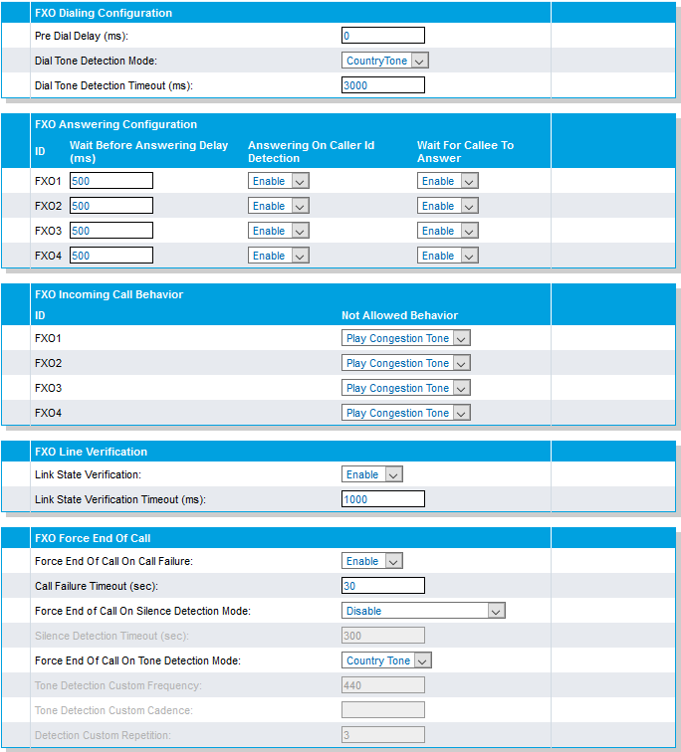Click the Call Failure Timeout field
The width and height of the screenshot is (681, 752).
383,586
